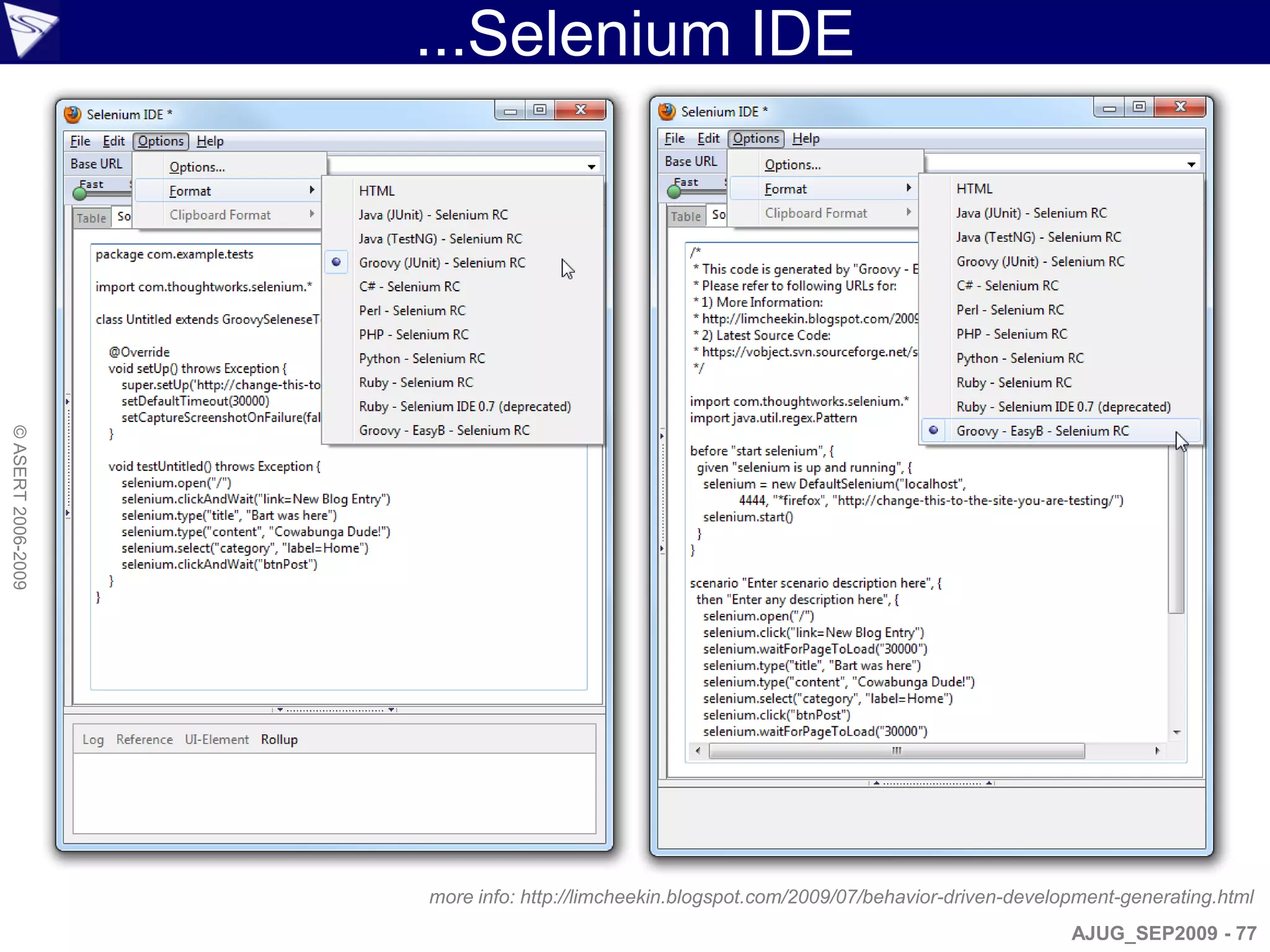Screen dimensions: 1270x952
Task: Select Java (JUnit) format in left window
Action: pyautogui.click(x=463, y=215)
